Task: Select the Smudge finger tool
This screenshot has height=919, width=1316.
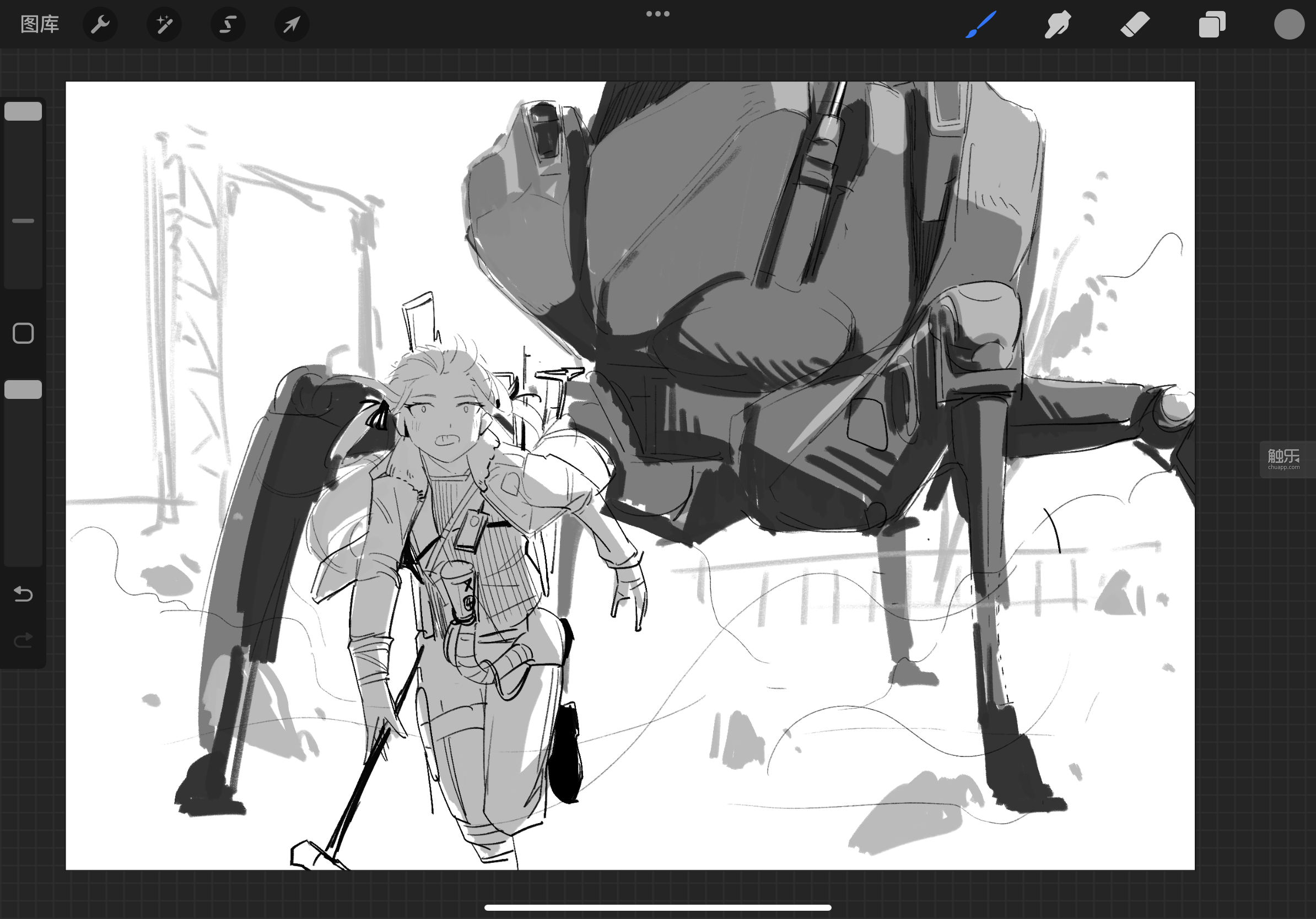Action: 1058,25
